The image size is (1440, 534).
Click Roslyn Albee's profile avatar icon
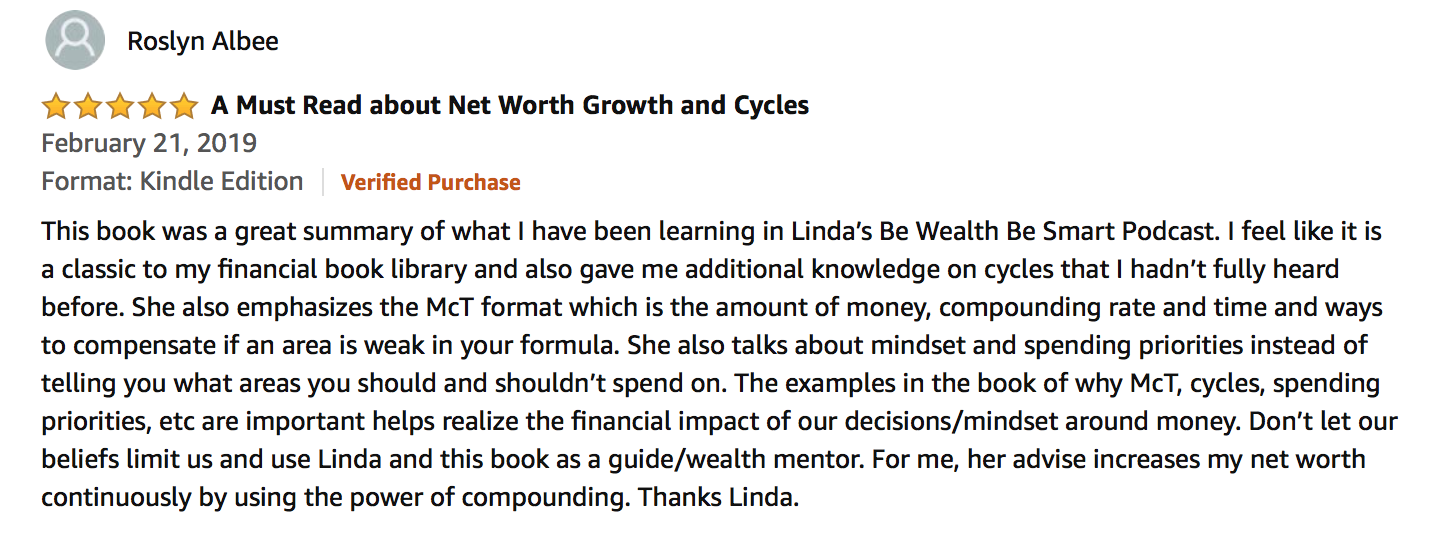point(75,40)
